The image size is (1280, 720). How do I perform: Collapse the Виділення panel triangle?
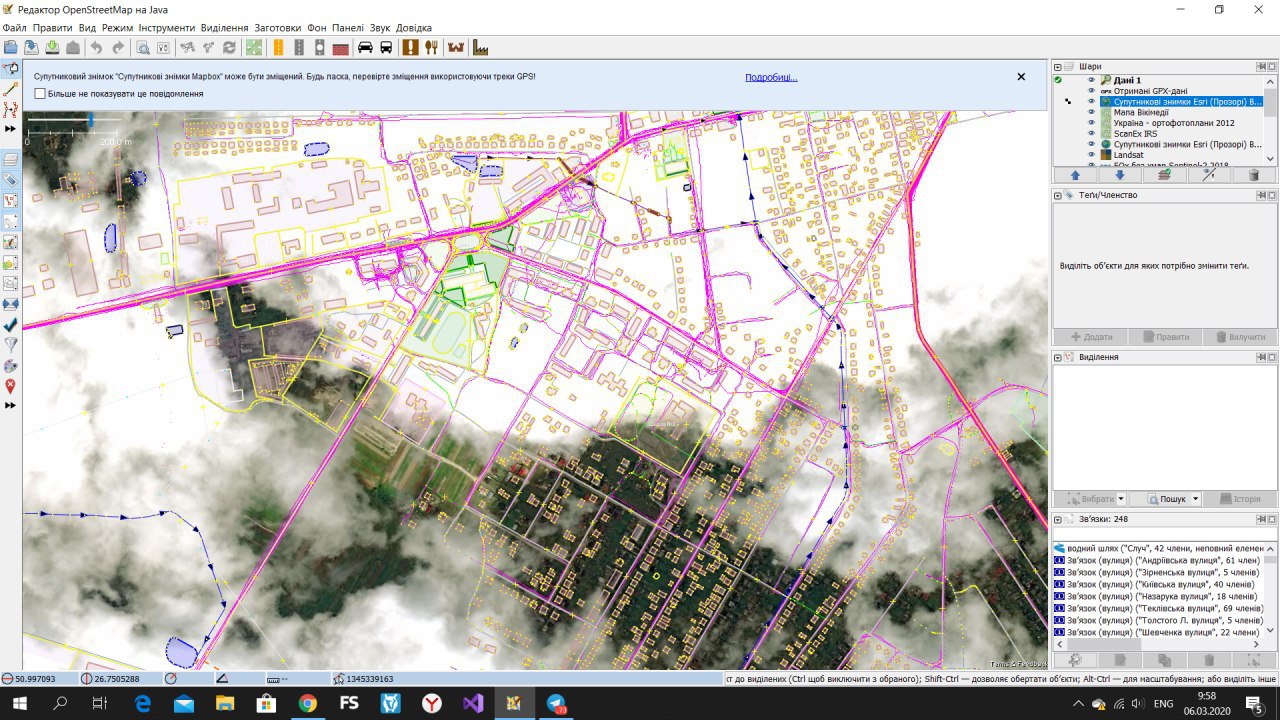(x=1058, y=357)
